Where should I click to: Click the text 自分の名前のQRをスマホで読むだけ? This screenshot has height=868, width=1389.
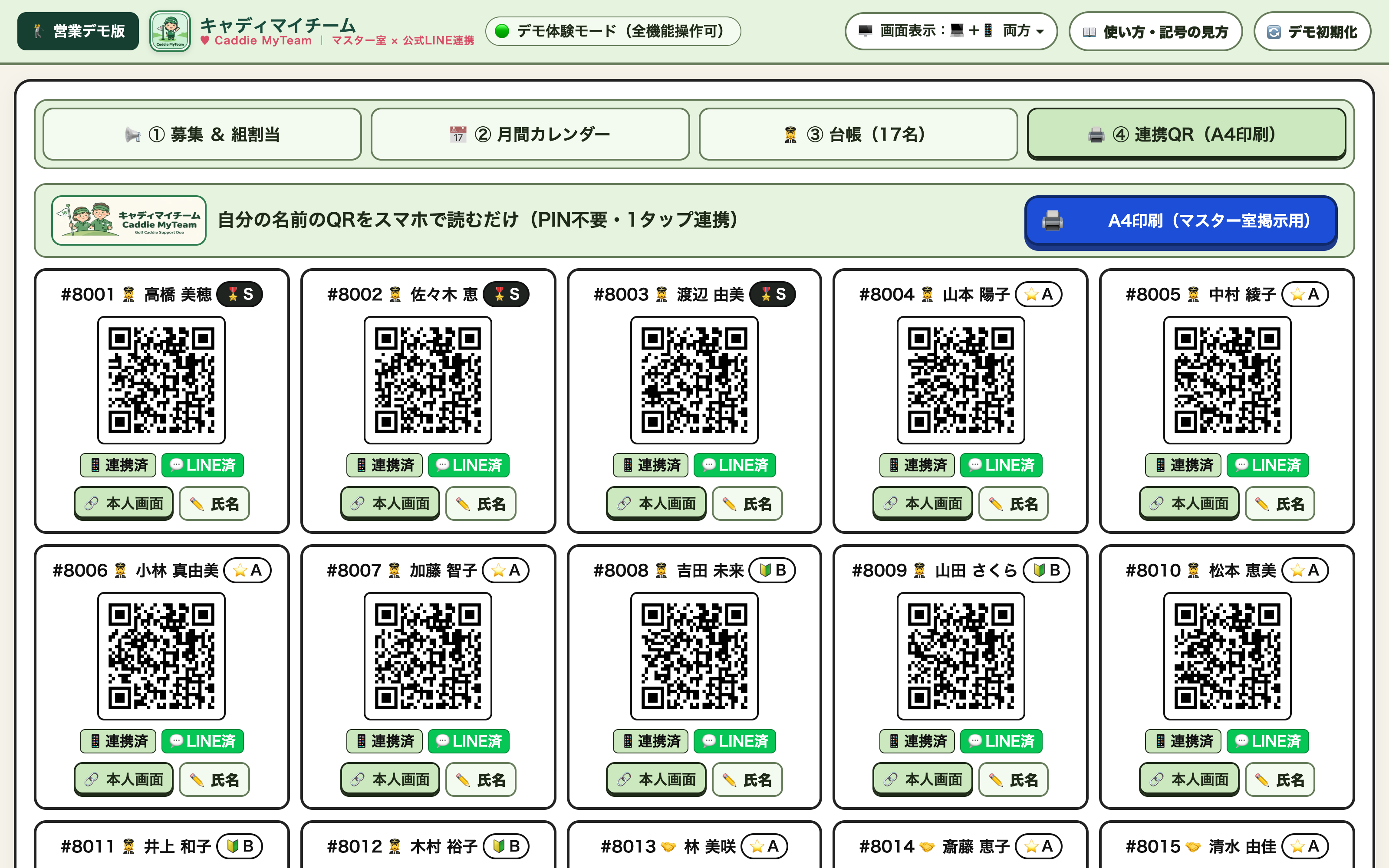click(368, 220)
